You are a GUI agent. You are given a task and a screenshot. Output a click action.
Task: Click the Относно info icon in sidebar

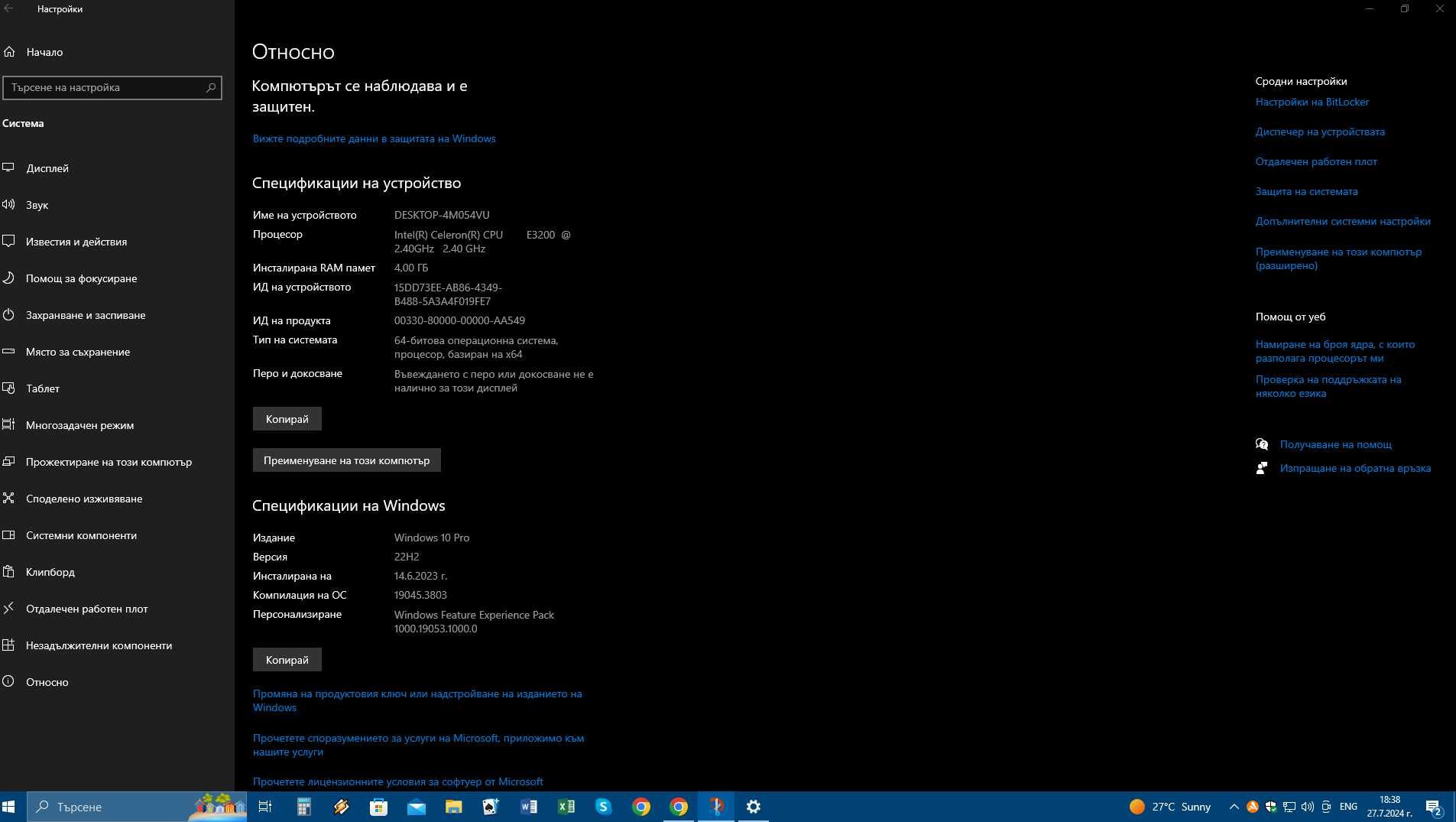tap(9, 681)
